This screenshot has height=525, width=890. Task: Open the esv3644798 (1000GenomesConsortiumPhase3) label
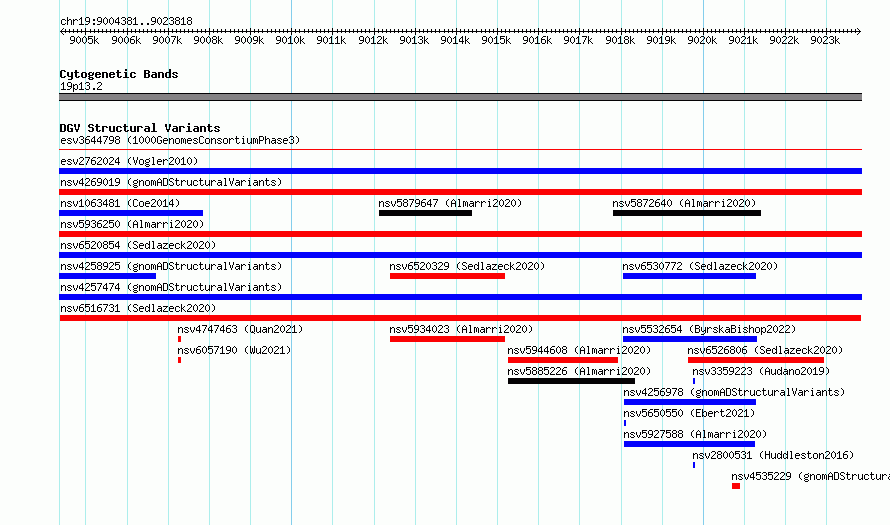pos(180,140)
